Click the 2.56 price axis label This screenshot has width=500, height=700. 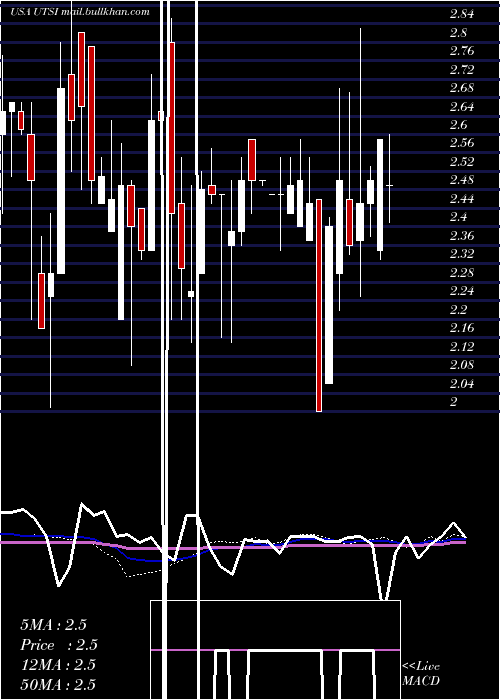[462, 143]
